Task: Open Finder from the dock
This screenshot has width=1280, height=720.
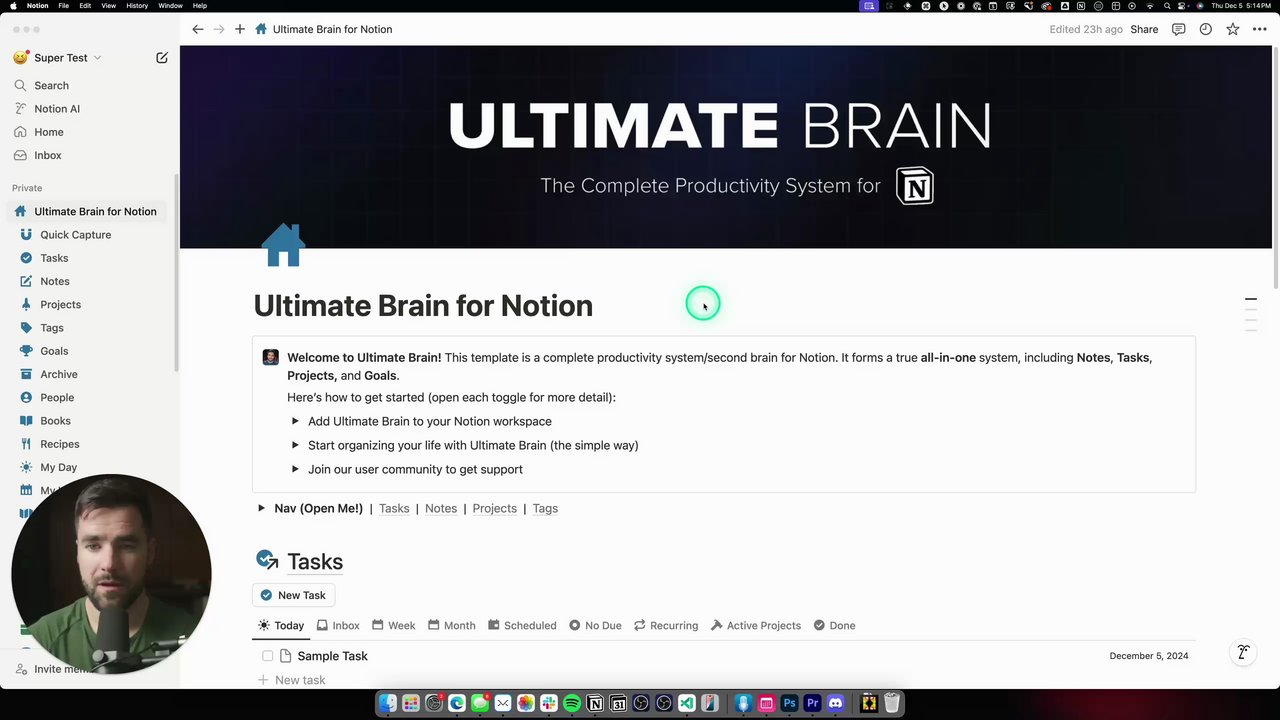Action: (388, 704)
